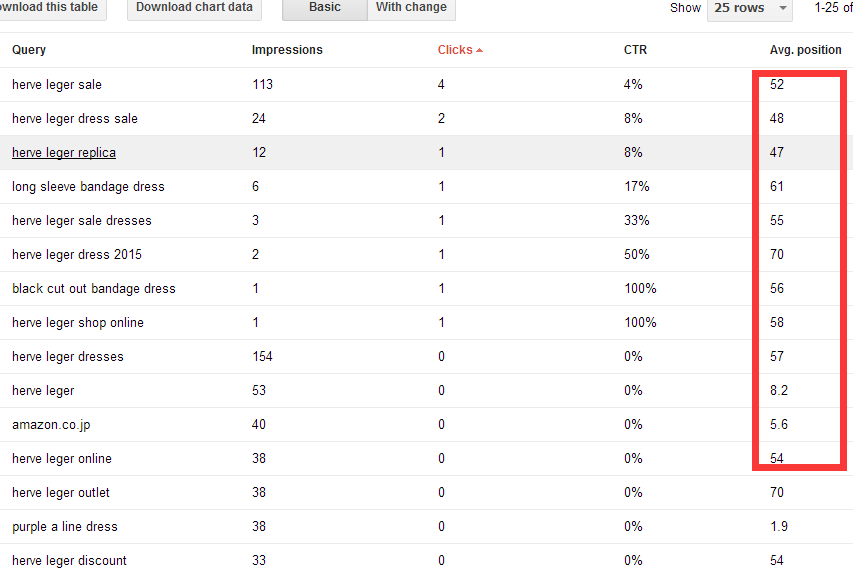Click the purple a line dress query

pos(65,527)
